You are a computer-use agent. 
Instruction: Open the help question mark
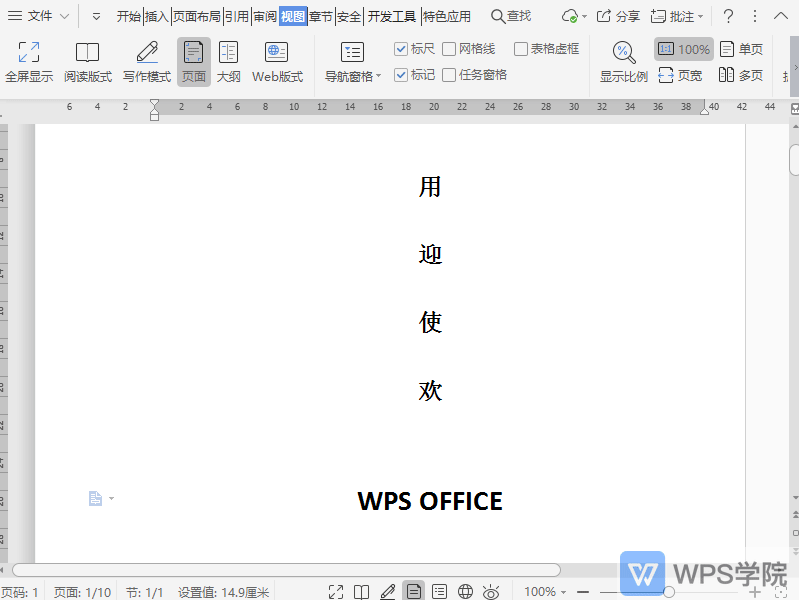(x=728, y=16)
